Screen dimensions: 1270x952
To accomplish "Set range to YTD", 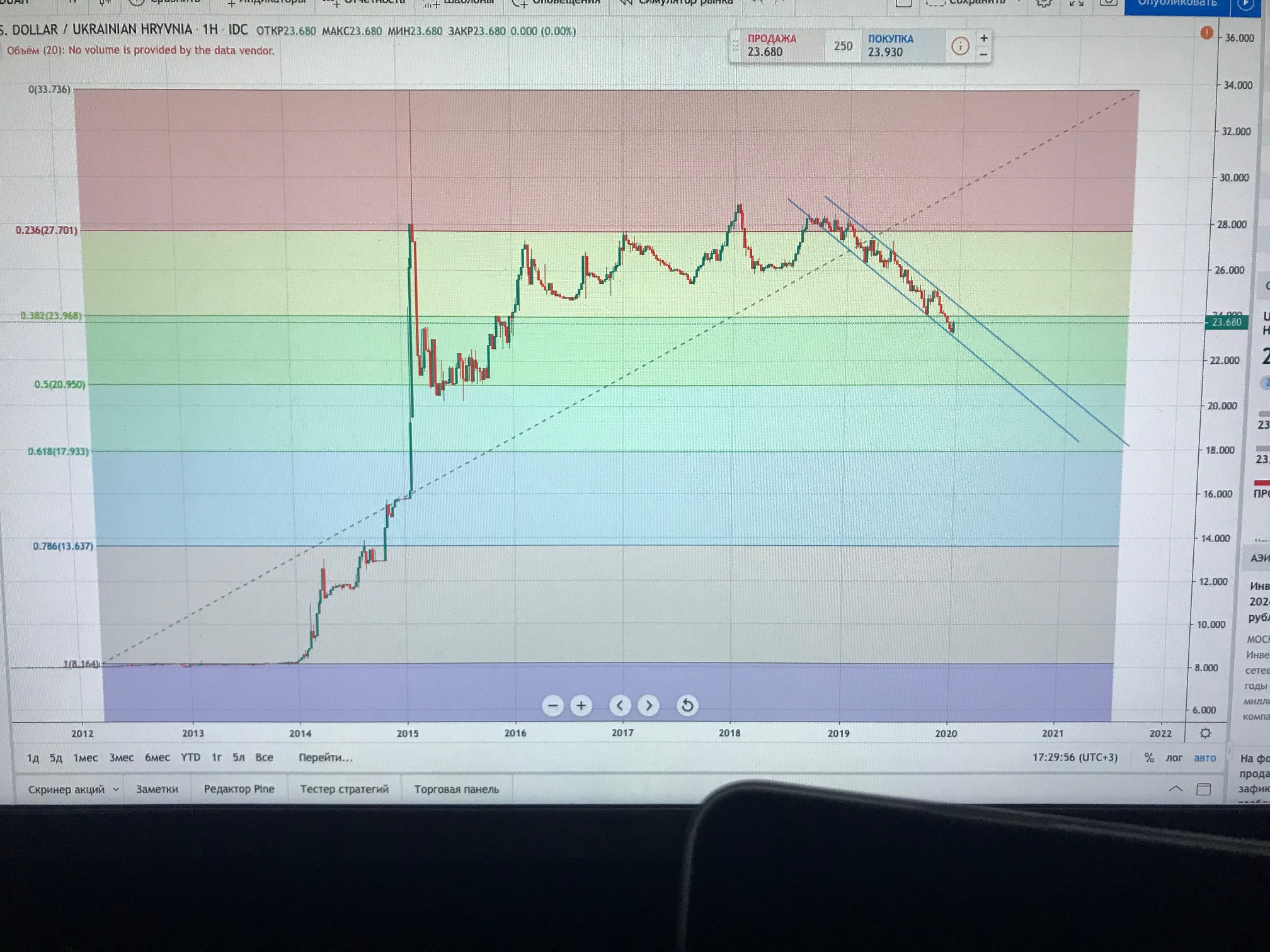I will (x=190, y=757).
